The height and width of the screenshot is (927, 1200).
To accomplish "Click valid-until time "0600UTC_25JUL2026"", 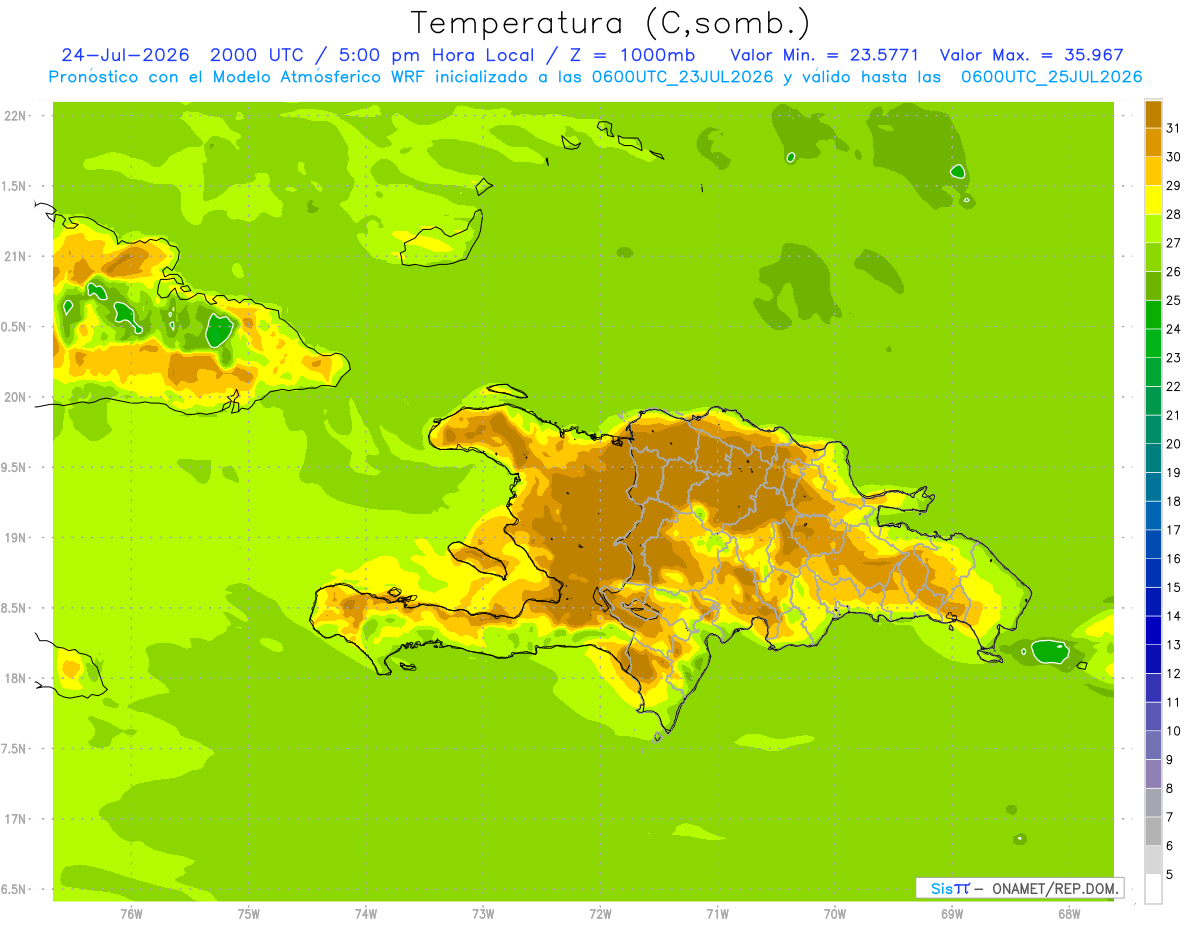I will tap(1051, 77).
